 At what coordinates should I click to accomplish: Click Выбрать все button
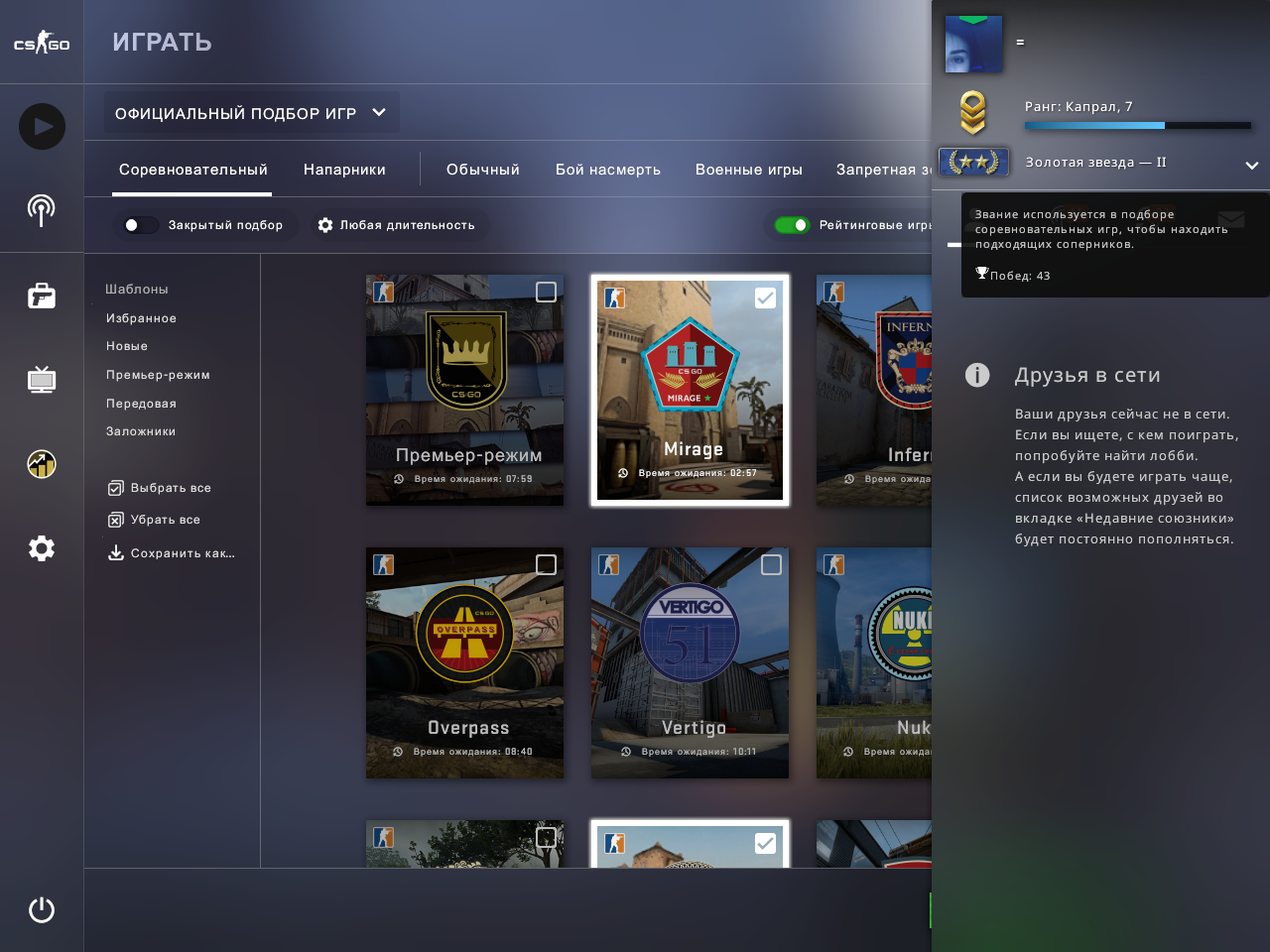160,488
